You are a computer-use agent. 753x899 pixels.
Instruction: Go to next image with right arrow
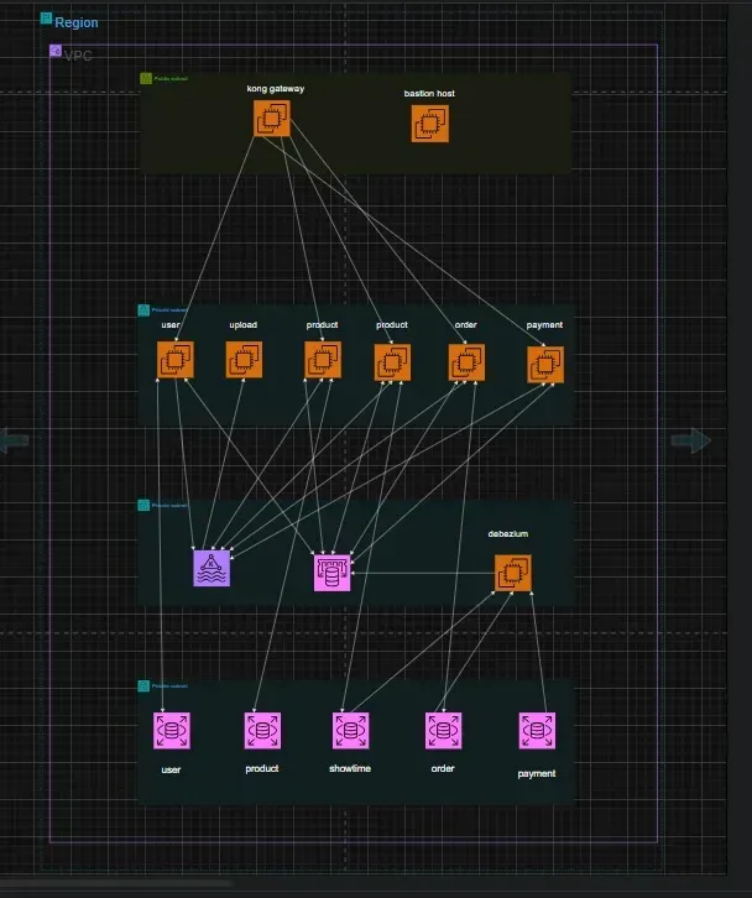pyautogui.click(x=691, y=440)
